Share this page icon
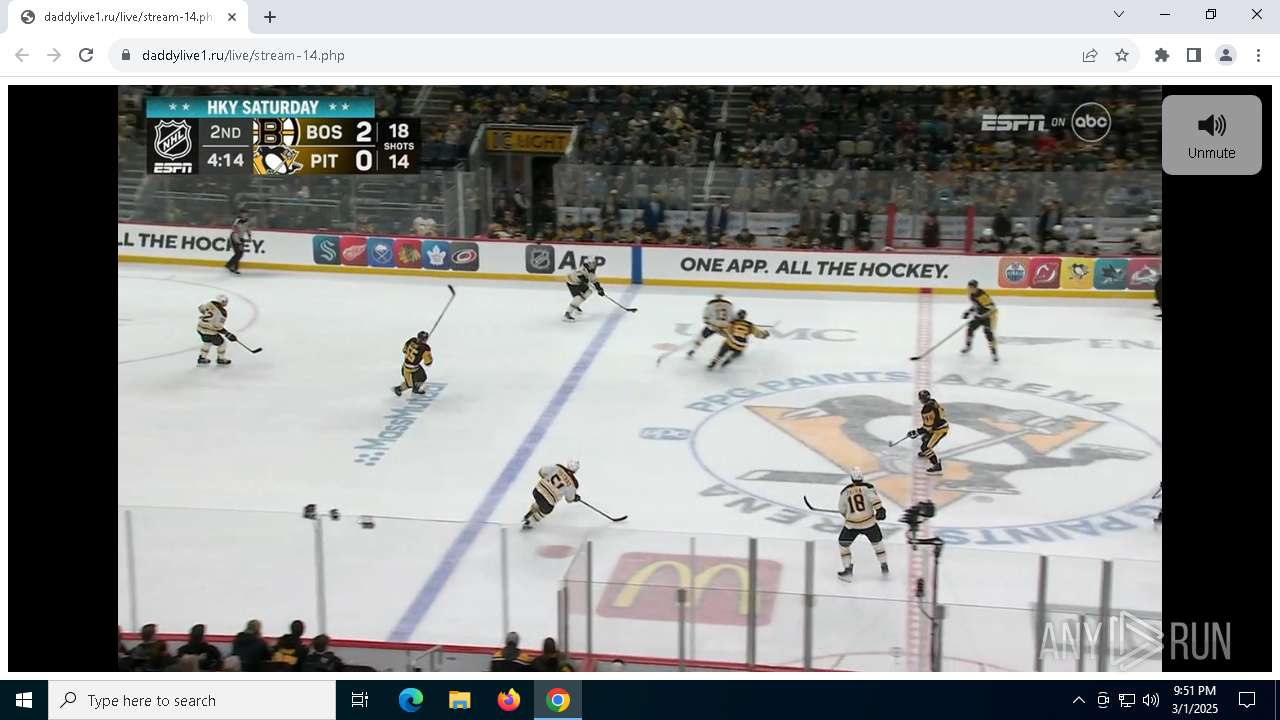Viewport: 1280px width, 720px height. (x=1090, y=55)
